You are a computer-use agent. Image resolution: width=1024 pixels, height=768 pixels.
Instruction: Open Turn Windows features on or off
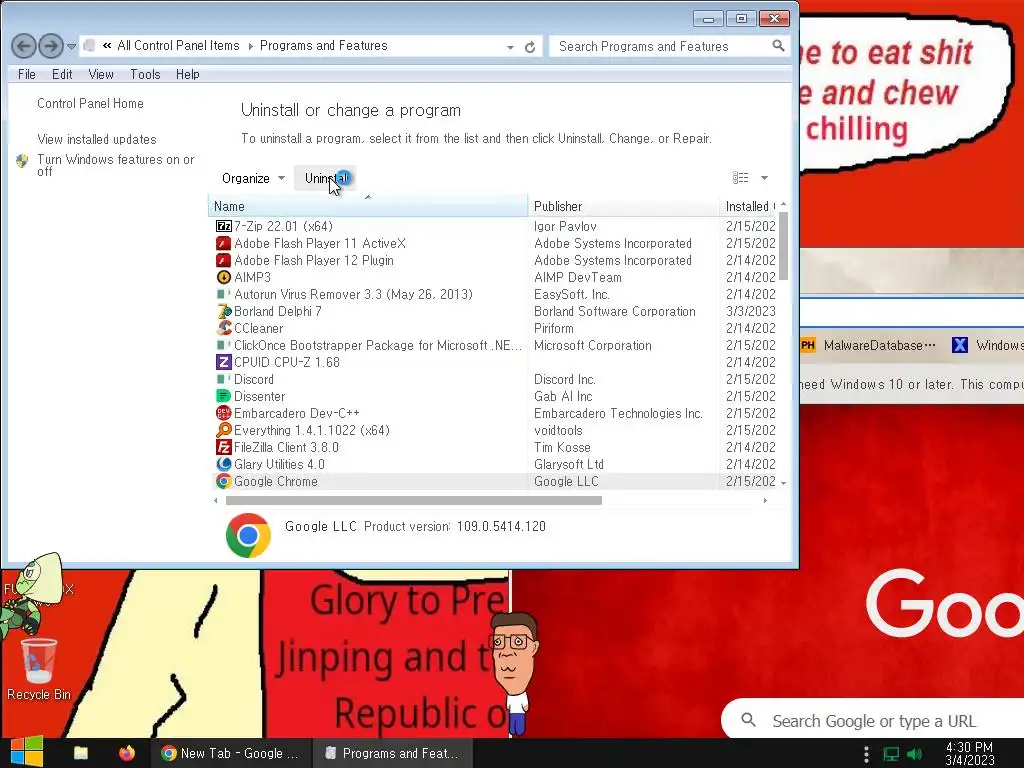click(x=116, y=165)
